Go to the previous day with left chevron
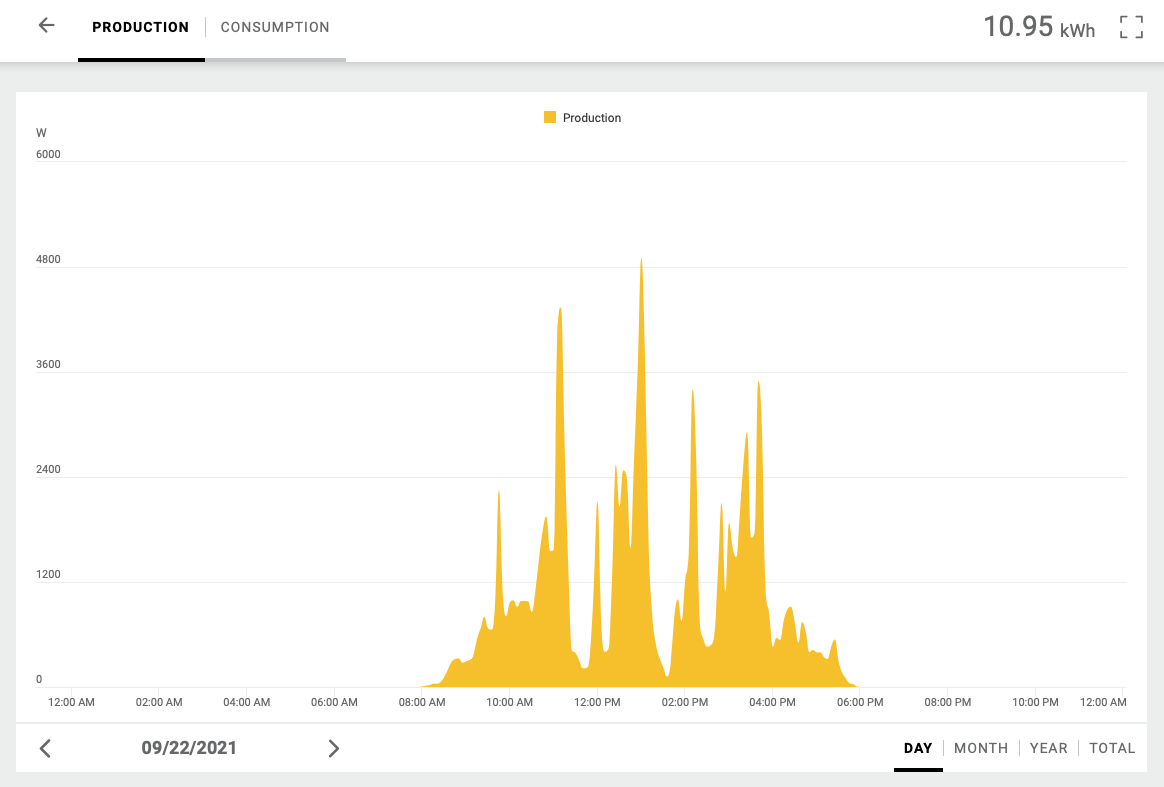Image resolution: width=1164 pixels, height=787 pixels. point(45,748)
